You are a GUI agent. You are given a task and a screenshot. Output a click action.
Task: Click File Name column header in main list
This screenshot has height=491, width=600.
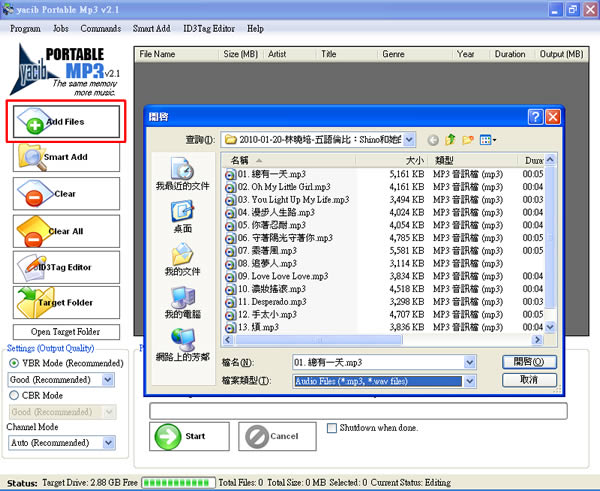[176, 54]
